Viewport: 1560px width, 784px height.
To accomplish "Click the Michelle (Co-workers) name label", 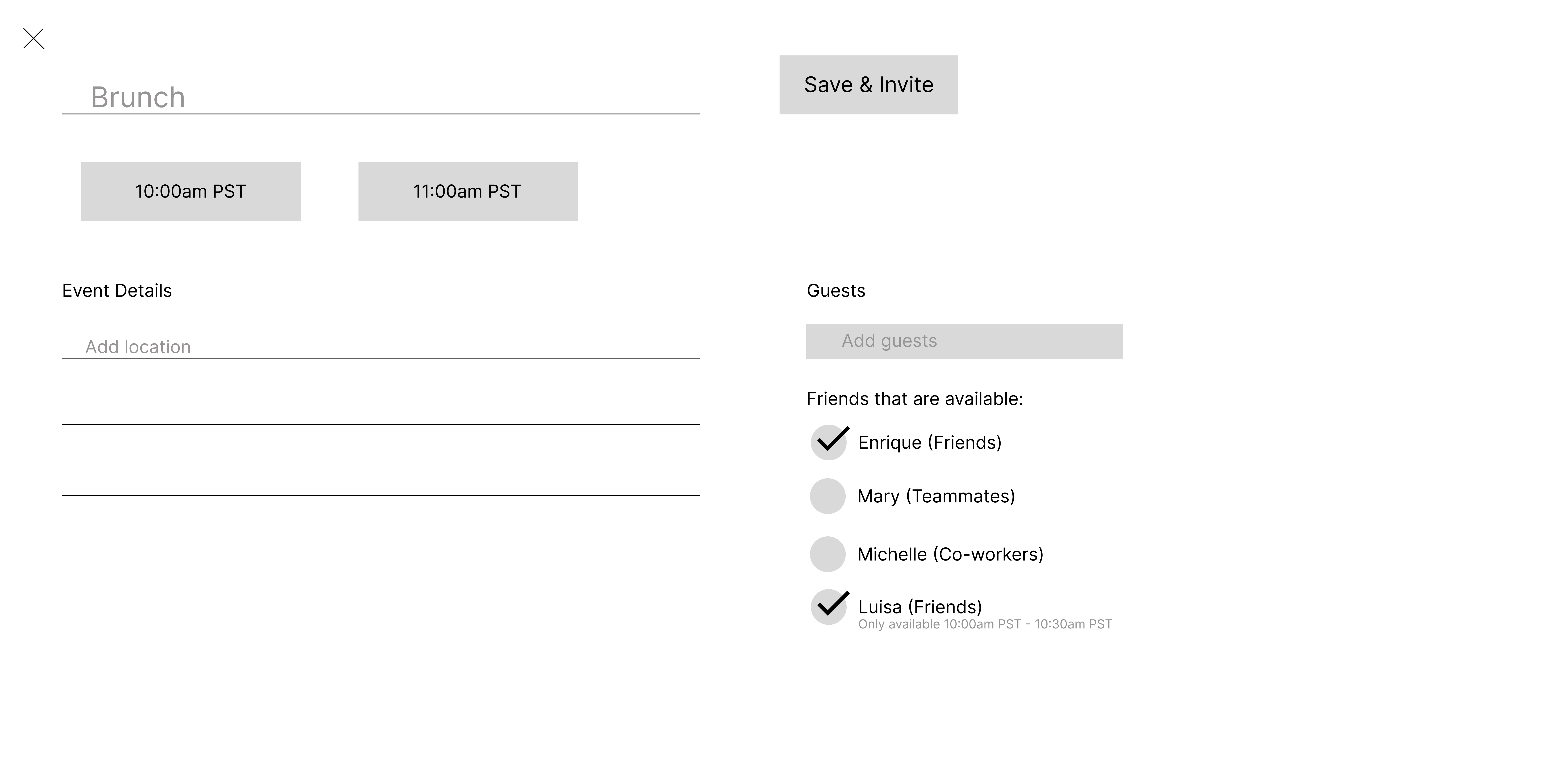I will 950,554.
